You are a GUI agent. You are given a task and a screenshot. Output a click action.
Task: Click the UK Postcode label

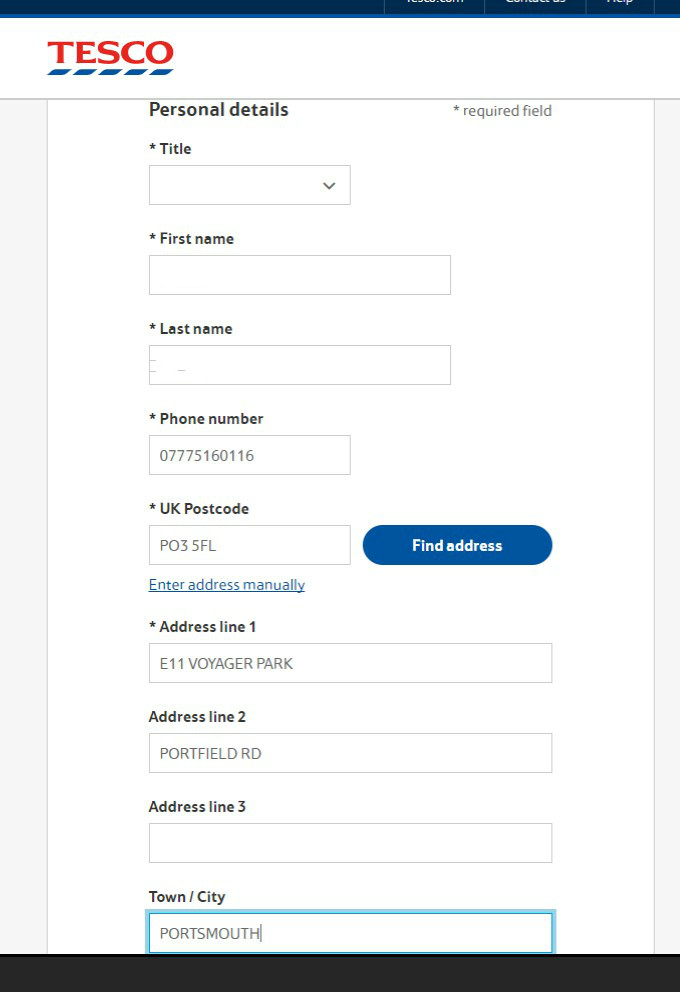pos(202,509)
